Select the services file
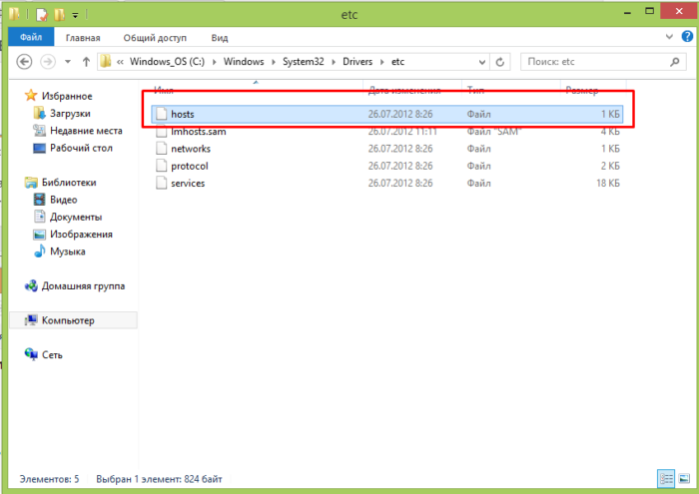The height and width of the screenshot is (494, 699). click(x=387, y=183)
